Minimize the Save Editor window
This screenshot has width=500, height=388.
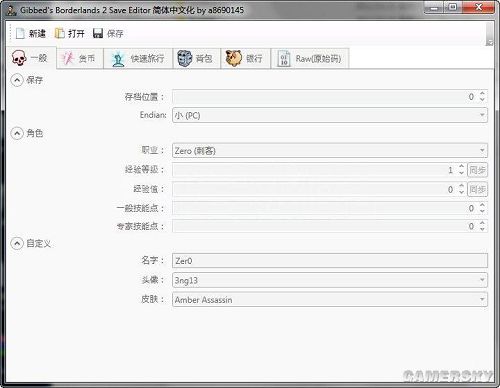(434, 7)
